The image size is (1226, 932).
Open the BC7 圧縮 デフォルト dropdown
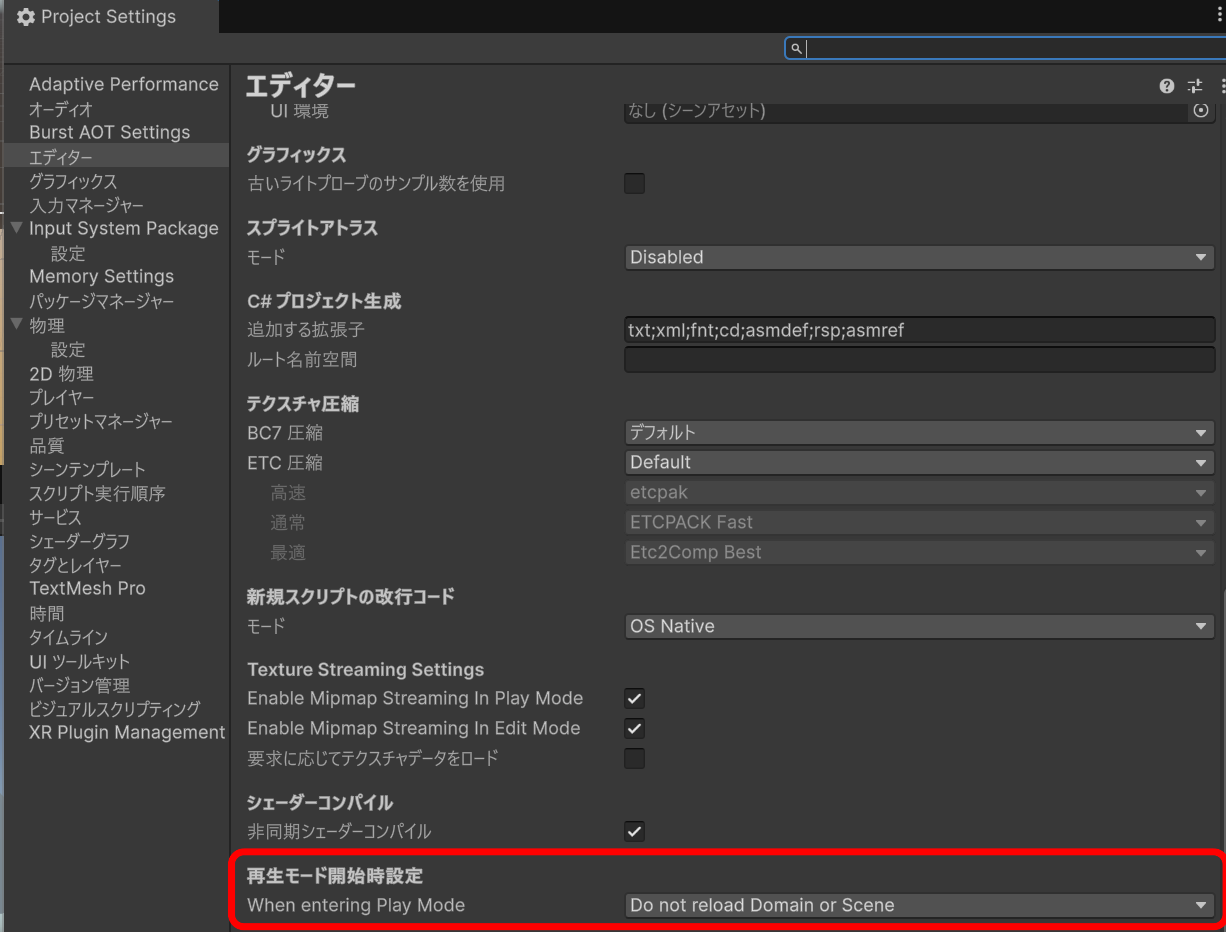click(x=918, y=432)
